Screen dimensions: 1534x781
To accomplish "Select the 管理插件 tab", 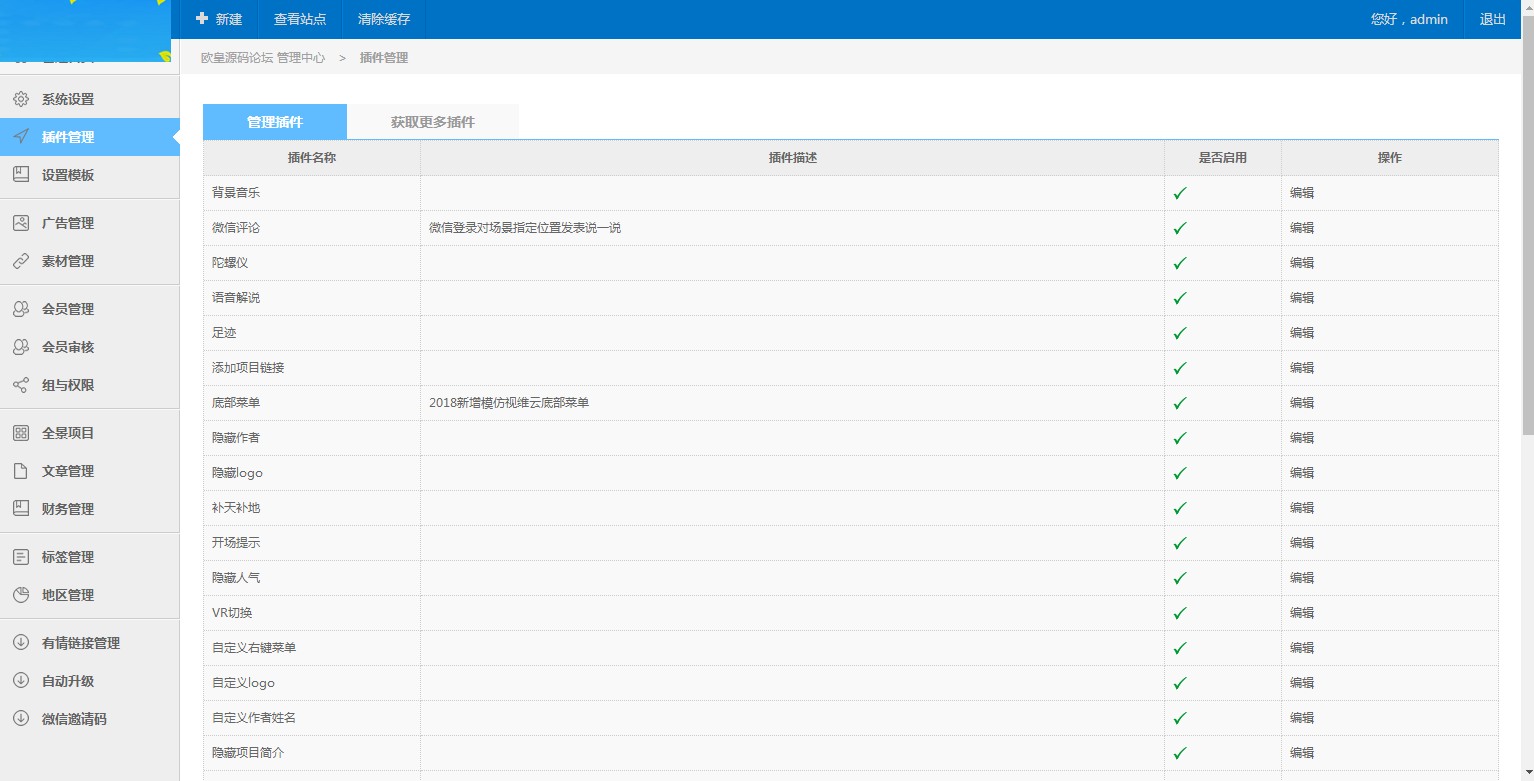I will coord(274,121).
